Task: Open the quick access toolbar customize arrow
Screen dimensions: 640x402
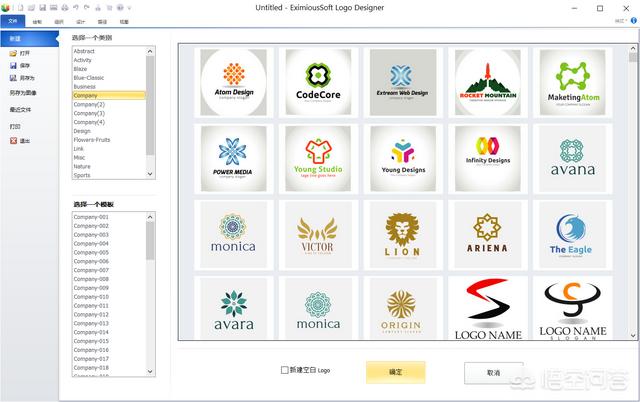Action: [x=129, y=8]
